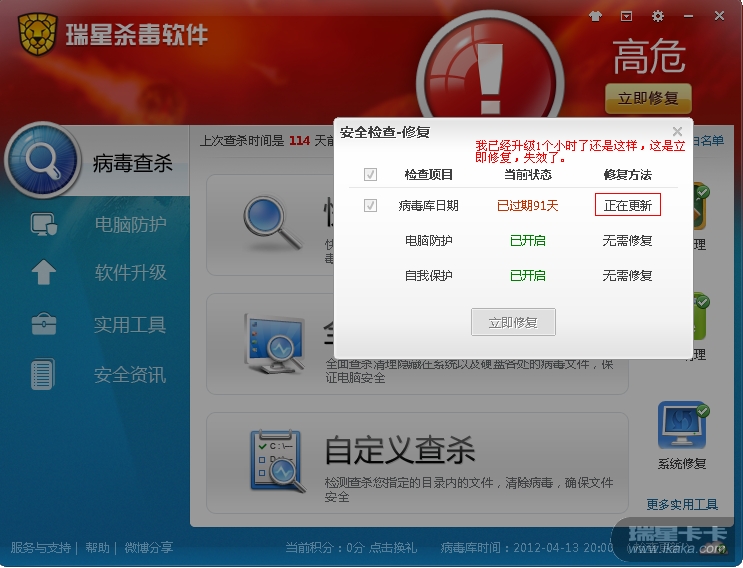This screenshot has height=568, width=743.
Task: Click the 高危 risk level label
Action: tap(649, 57)
